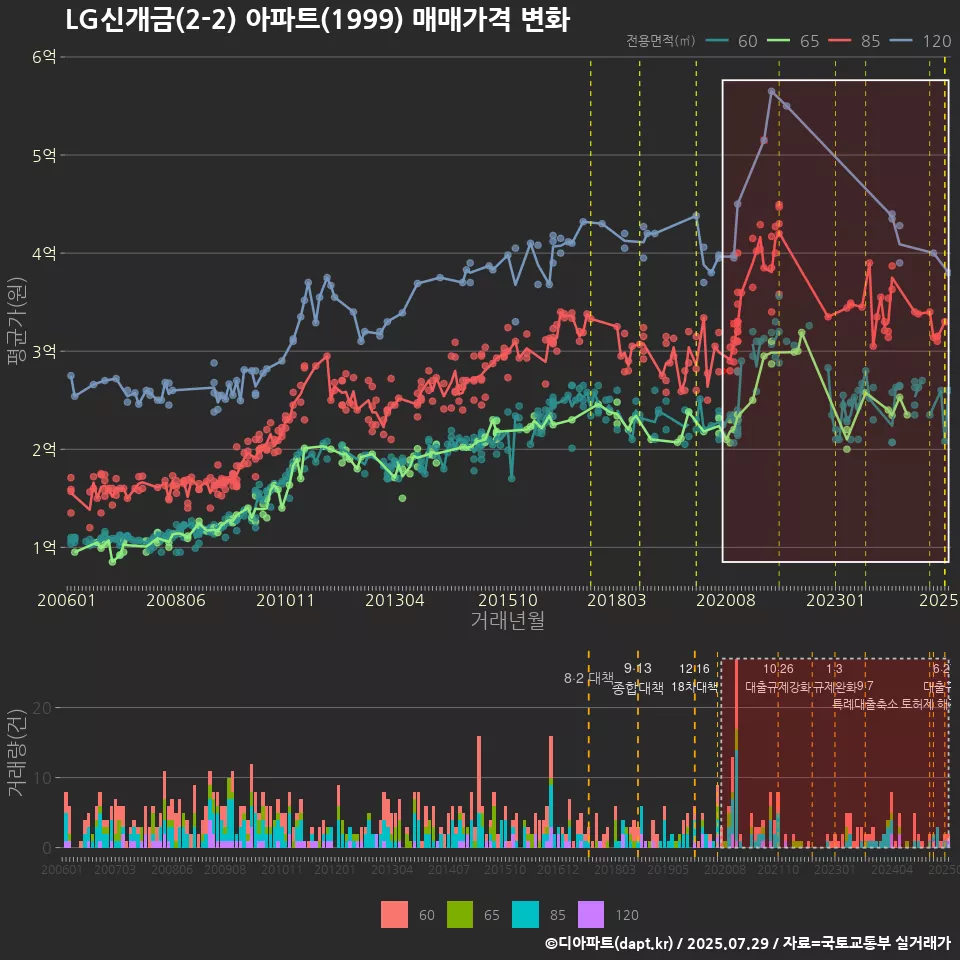This screenshot has height=960, width=960.
Task: Click the '201201' label on volume chart axis
Action: (334, 869)
